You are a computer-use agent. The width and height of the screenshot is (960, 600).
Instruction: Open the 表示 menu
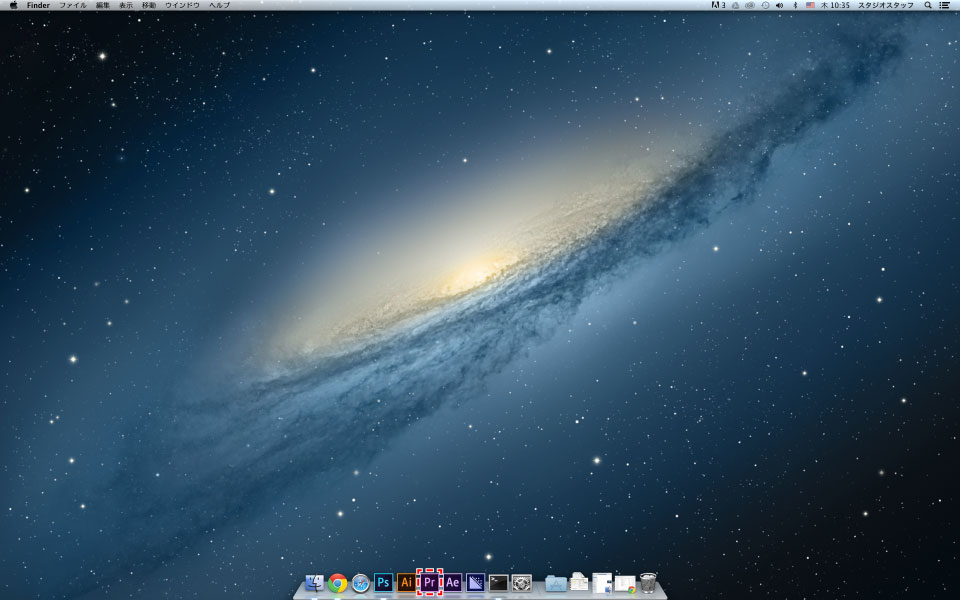126,5
